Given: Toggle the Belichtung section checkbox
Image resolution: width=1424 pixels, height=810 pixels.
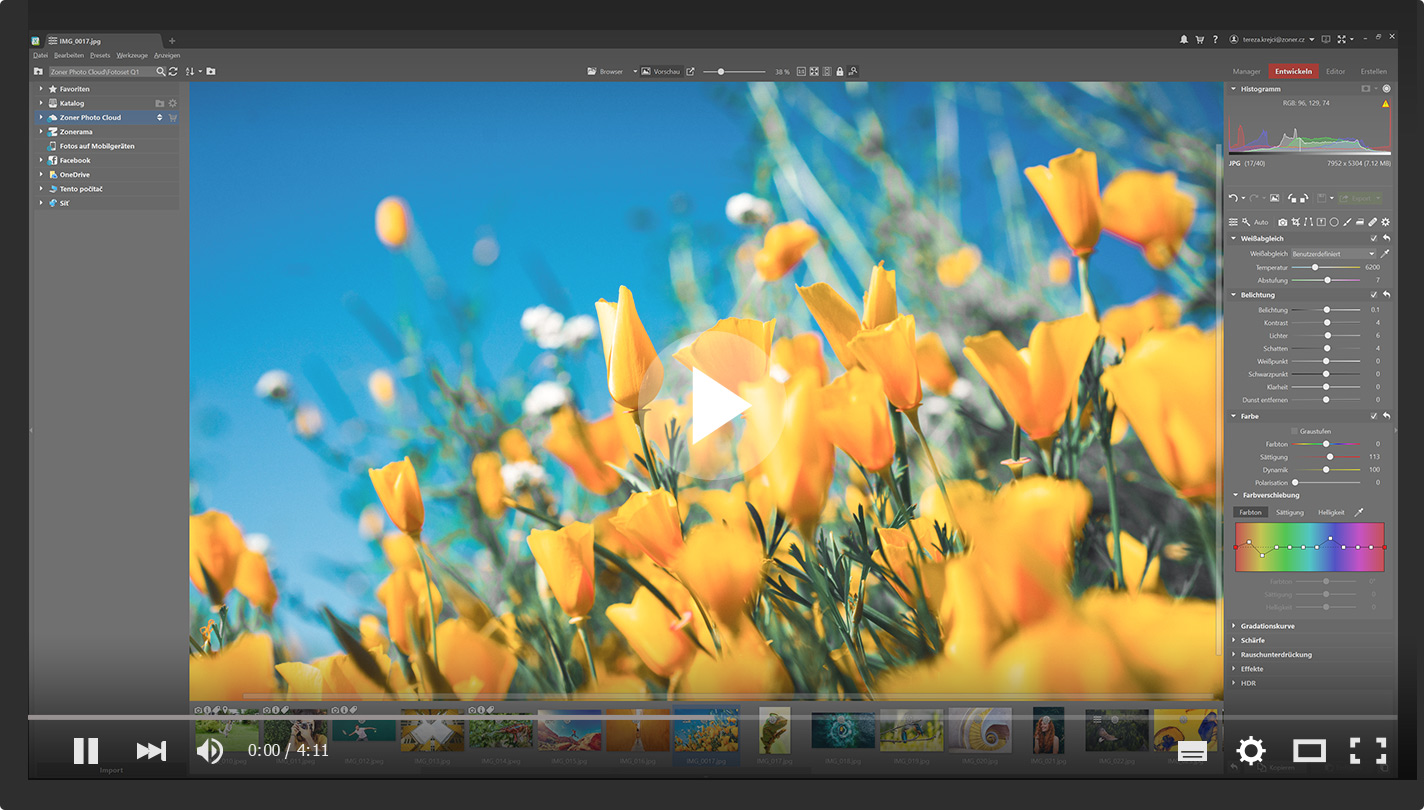Looking at the screenshot, I should [1374, 295].
